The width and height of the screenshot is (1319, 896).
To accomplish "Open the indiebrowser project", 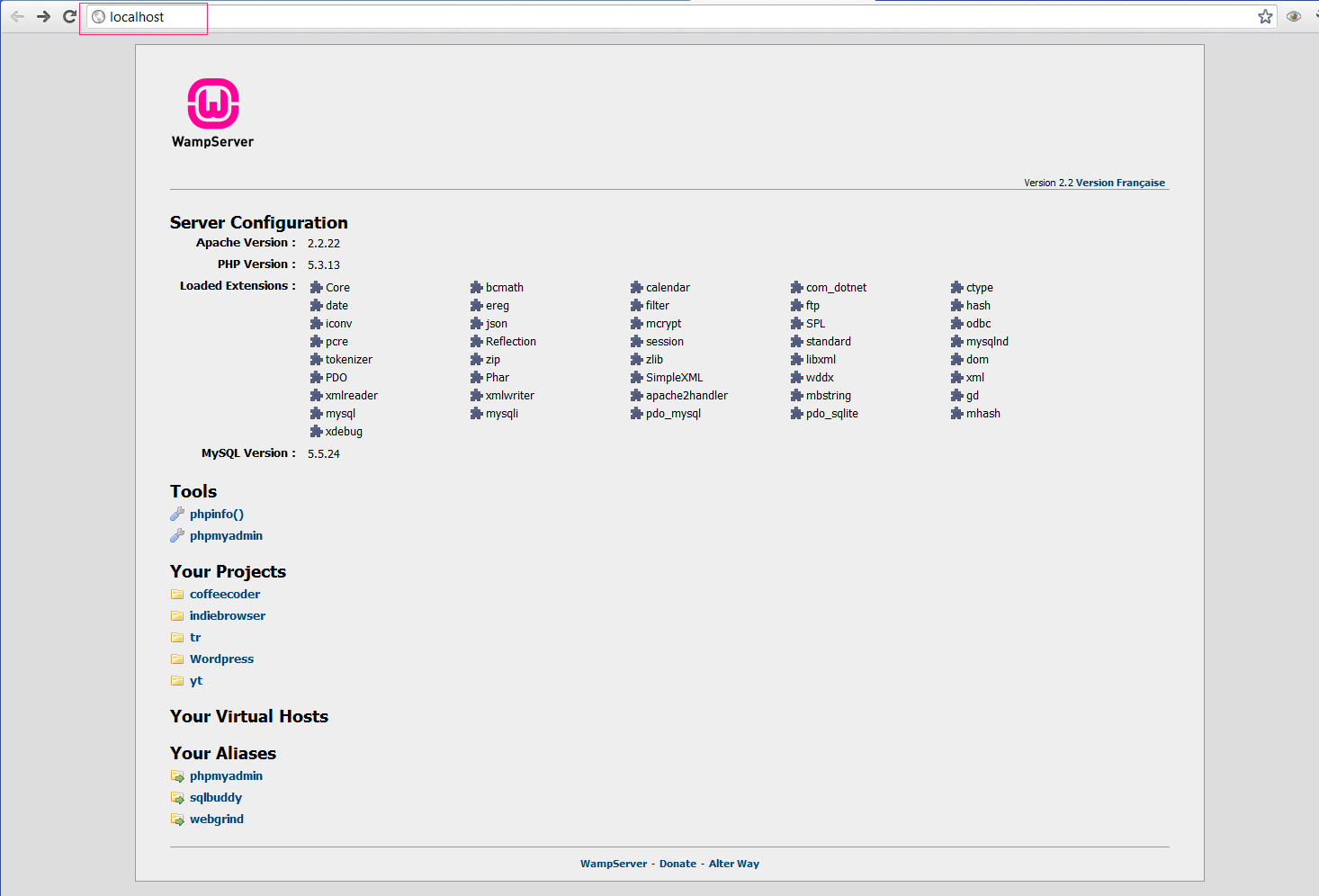I will (228, 616).
